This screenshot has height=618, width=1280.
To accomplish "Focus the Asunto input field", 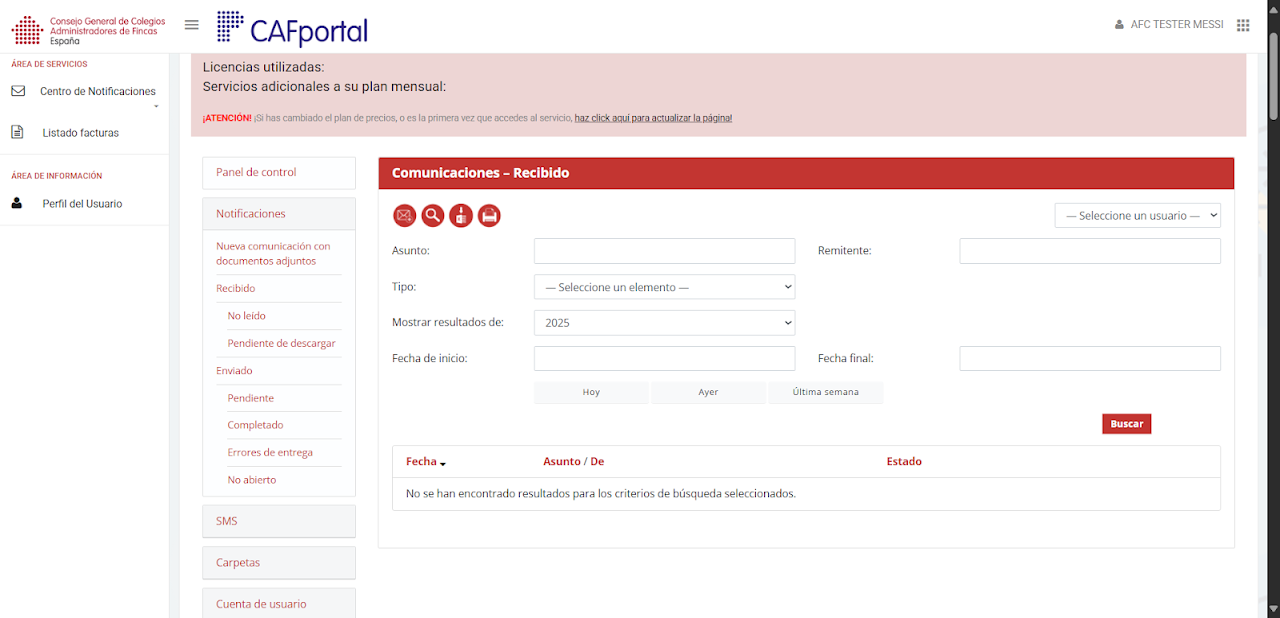I will (664, 251).
